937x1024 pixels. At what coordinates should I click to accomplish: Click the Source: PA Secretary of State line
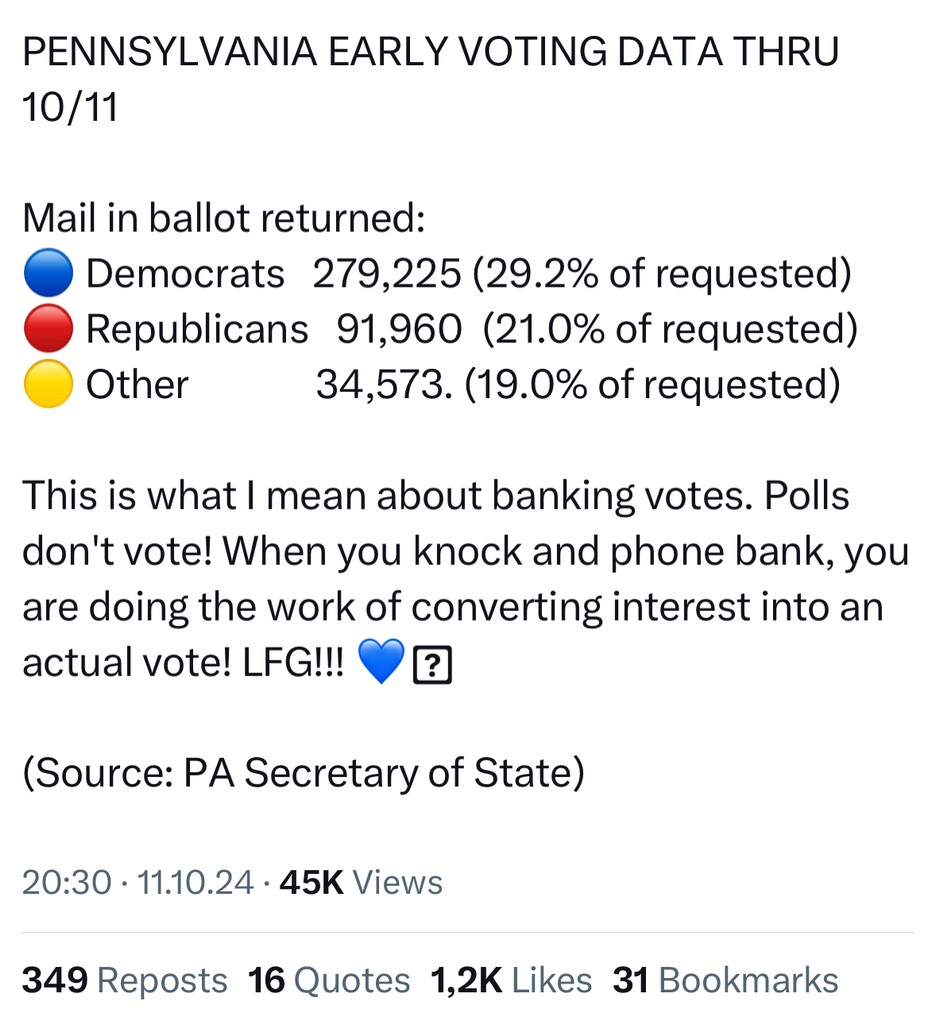pyautogui.click(x=304, y=773)
